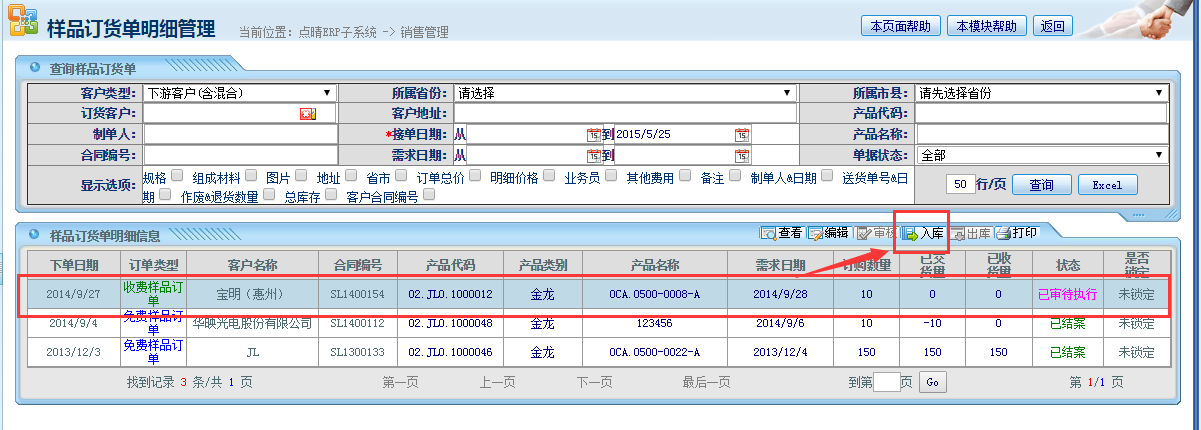Tick the 业务员 display option checkbox
The image size is (1201, 430).
point(610,176)
